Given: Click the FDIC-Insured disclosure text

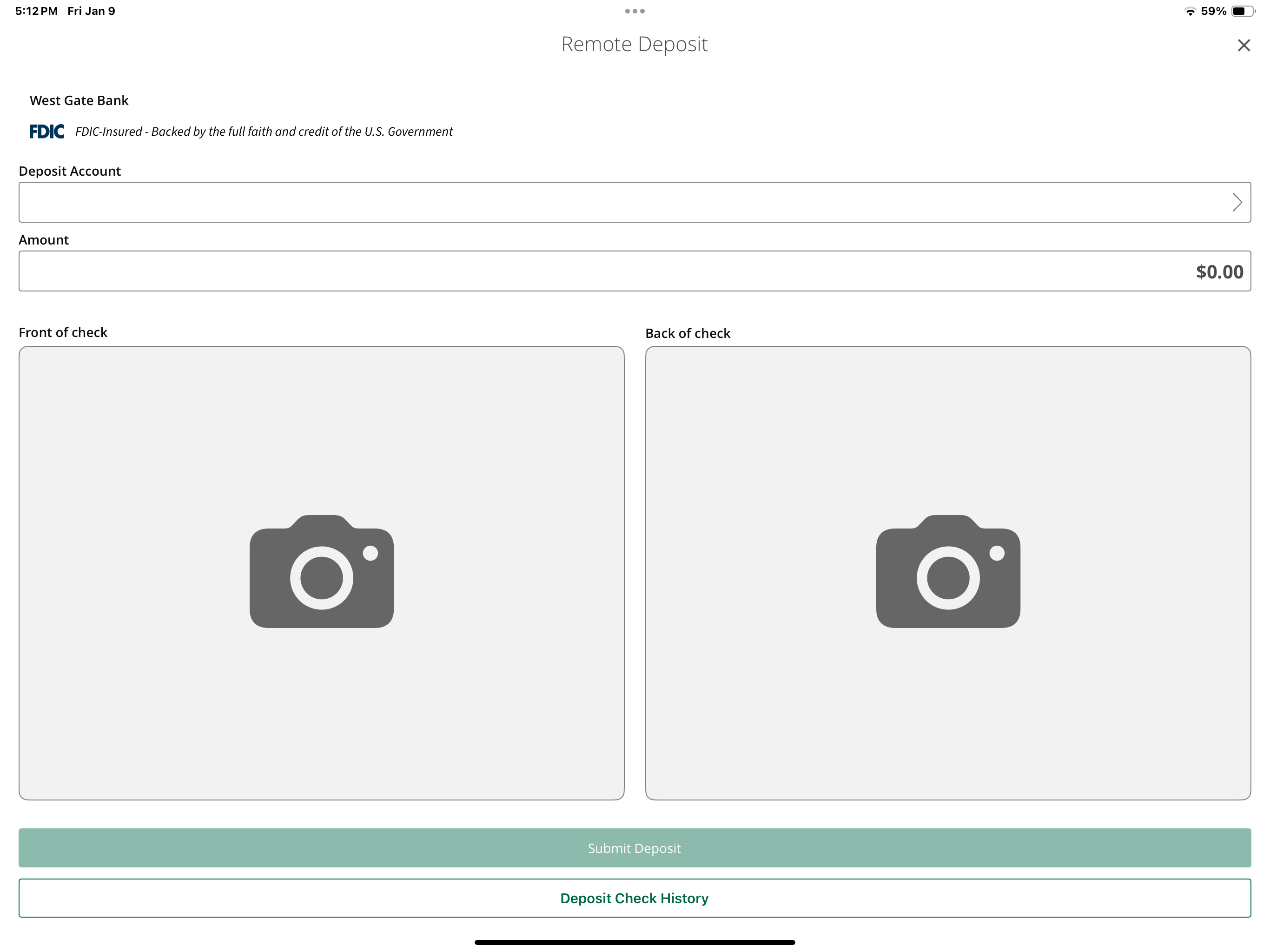Looking at the screenshot, I should [264, 132].
